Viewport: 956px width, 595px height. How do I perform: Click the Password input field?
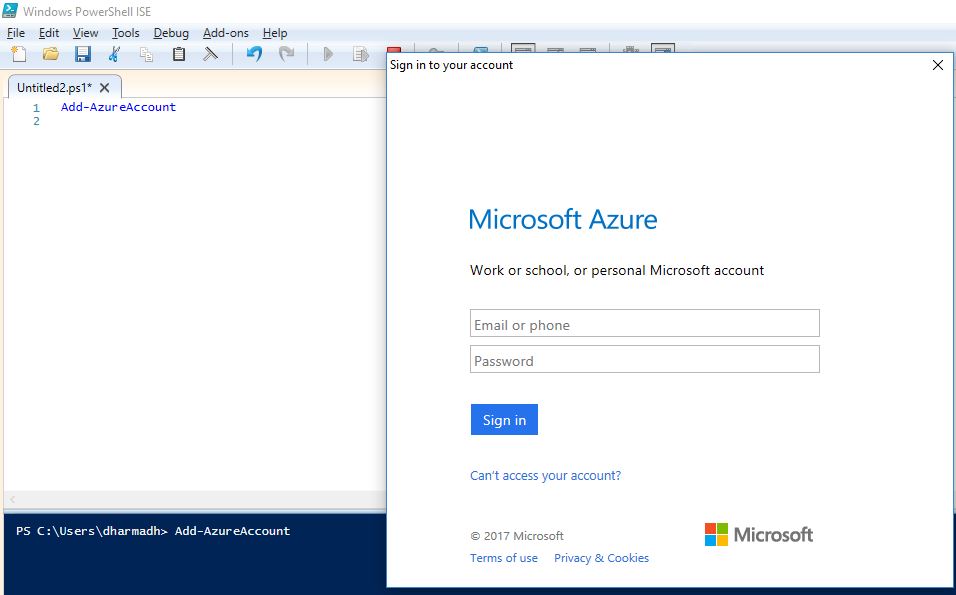644,360
